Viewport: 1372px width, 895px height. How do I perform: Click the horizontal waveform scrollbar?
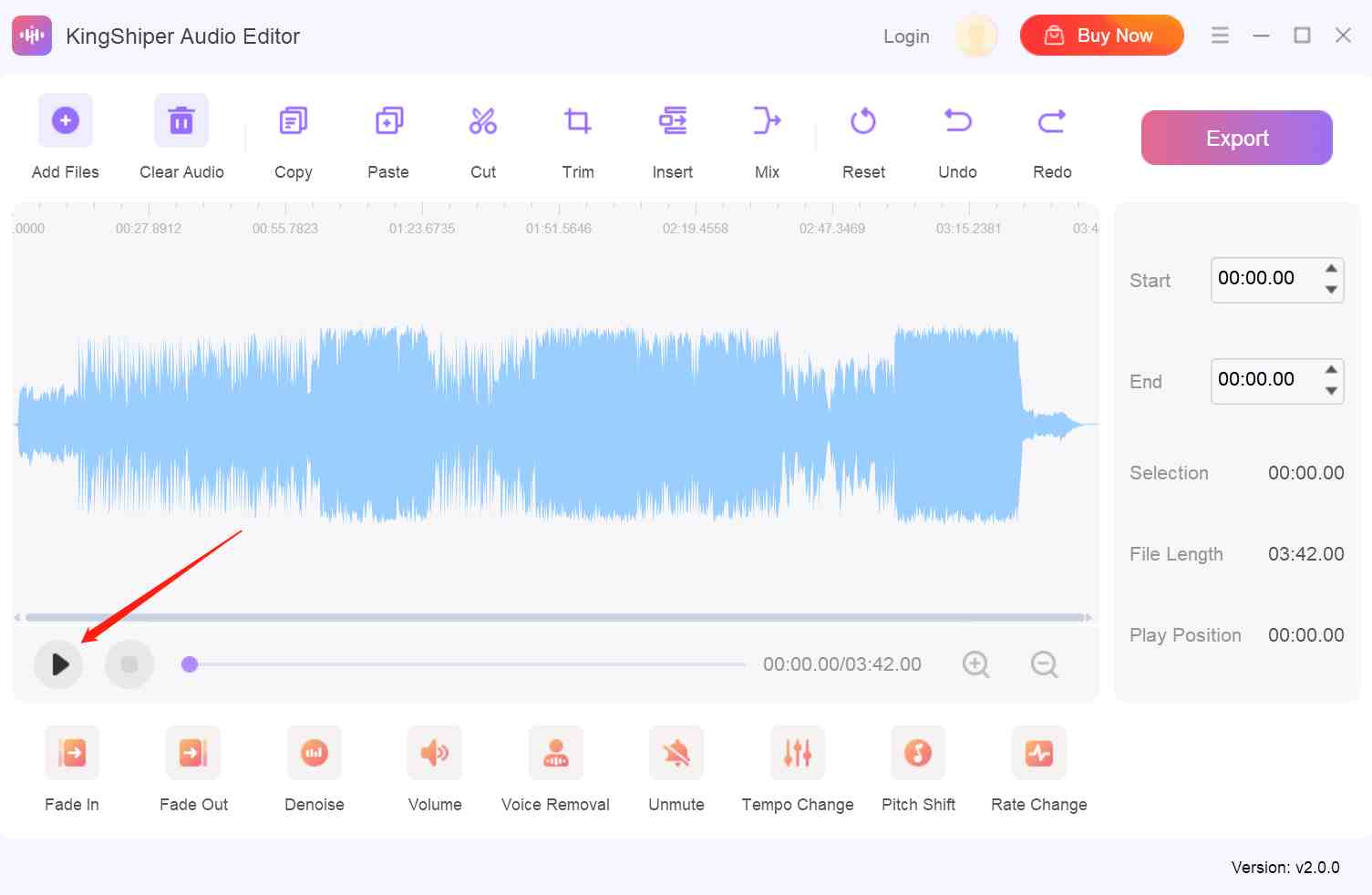(x=556, y=618)
